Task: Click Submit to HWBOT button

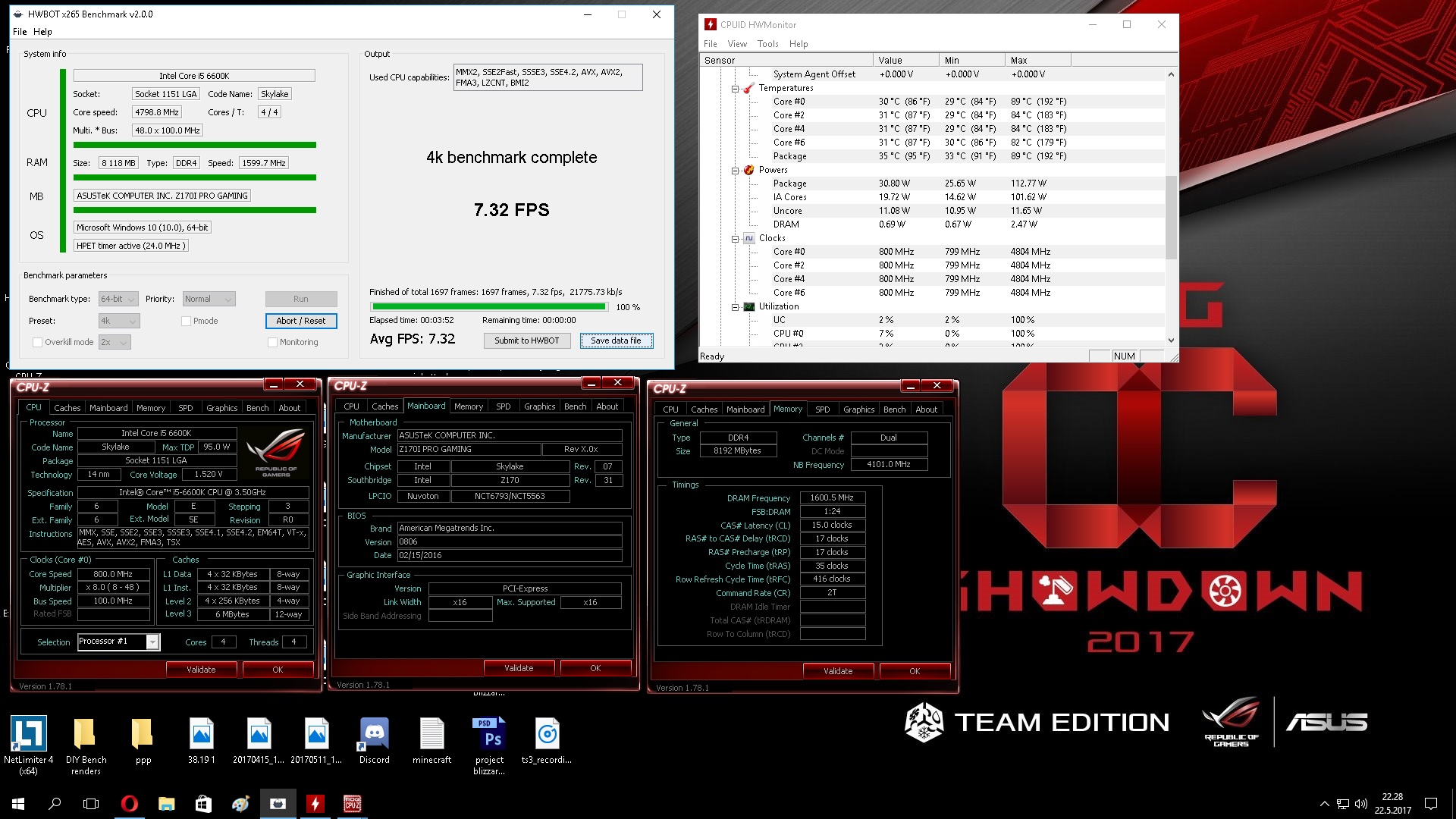Action: (x=526, y=340)
